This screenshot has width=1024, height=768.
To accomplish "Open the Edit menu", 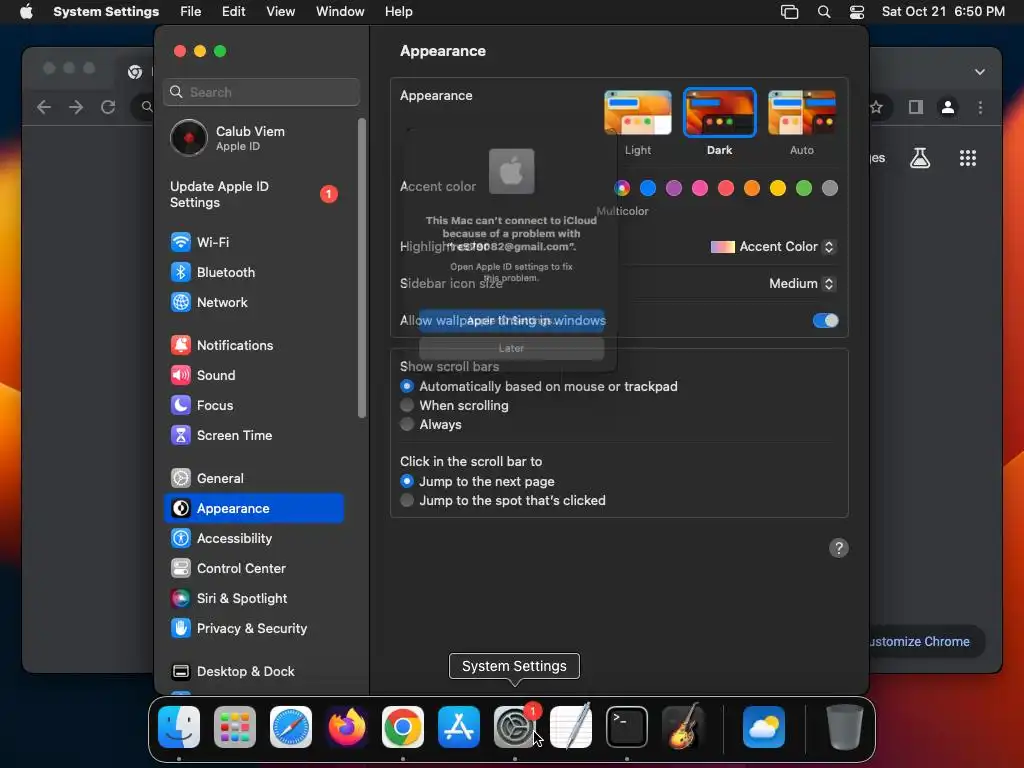I will [233, 12].
